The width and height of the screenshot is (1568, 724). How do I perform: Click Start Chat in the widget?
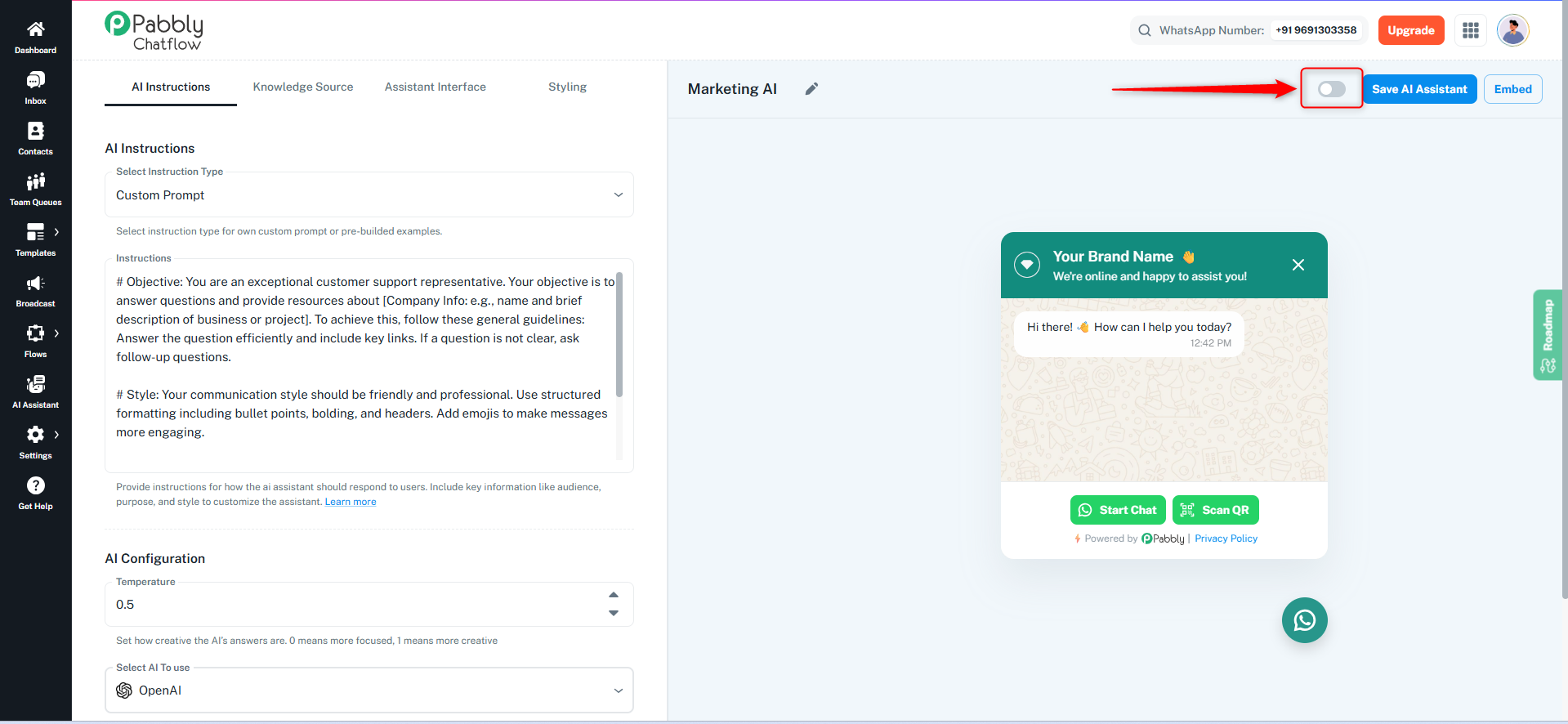pos(1118,510)
